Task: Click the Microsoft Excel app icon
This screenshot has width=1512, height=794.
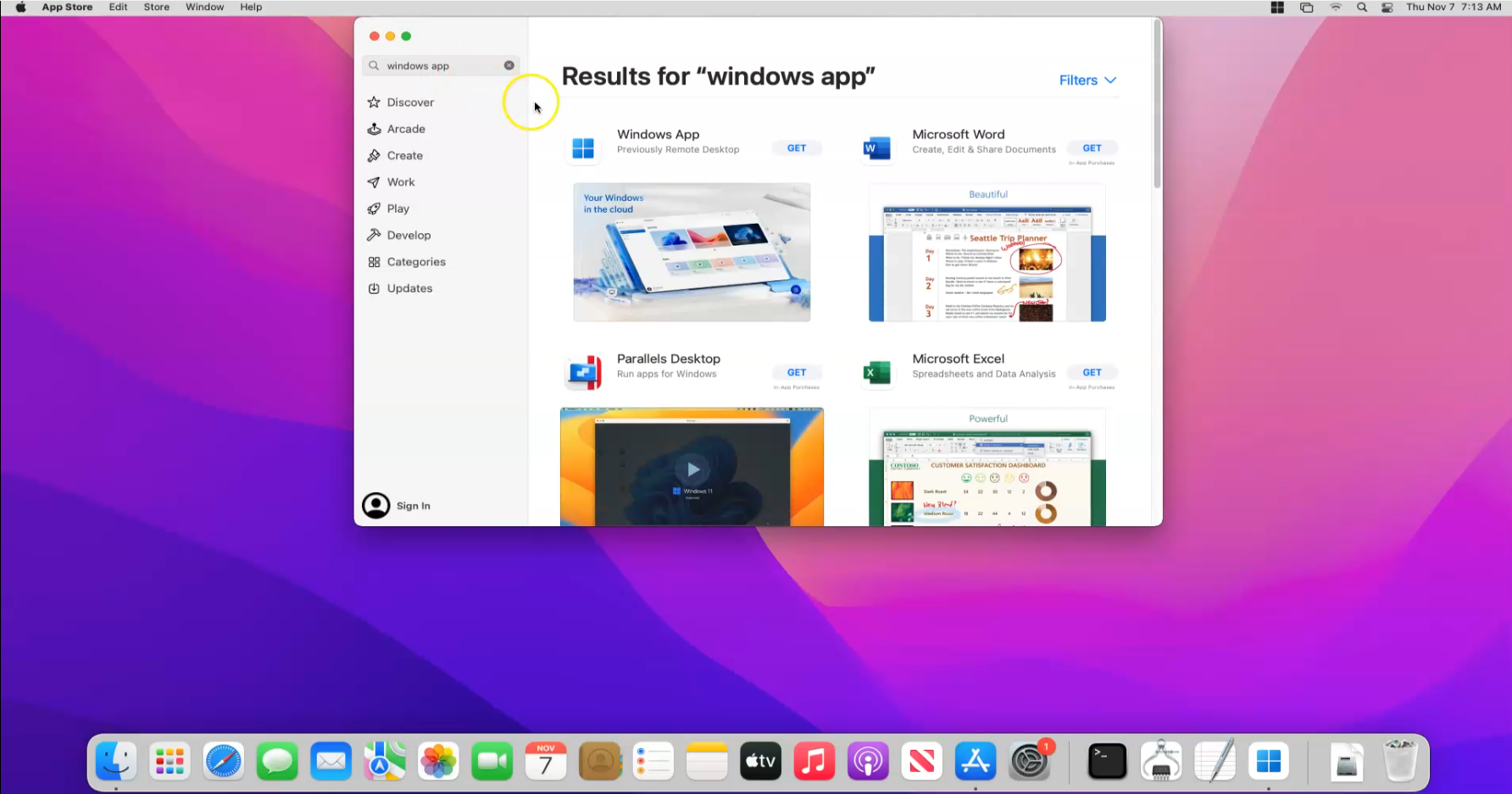Action: point(876,372)
